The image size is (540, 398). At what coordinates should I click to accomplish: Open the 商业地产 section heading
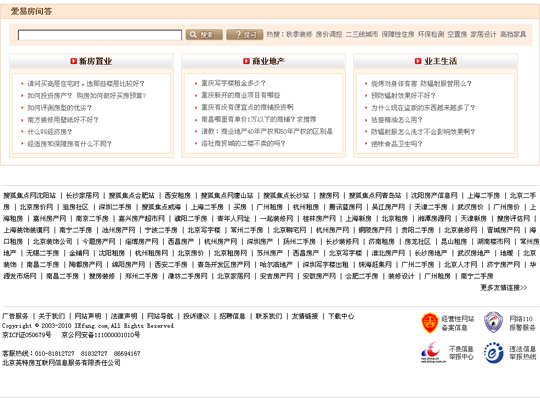(268, 61)
